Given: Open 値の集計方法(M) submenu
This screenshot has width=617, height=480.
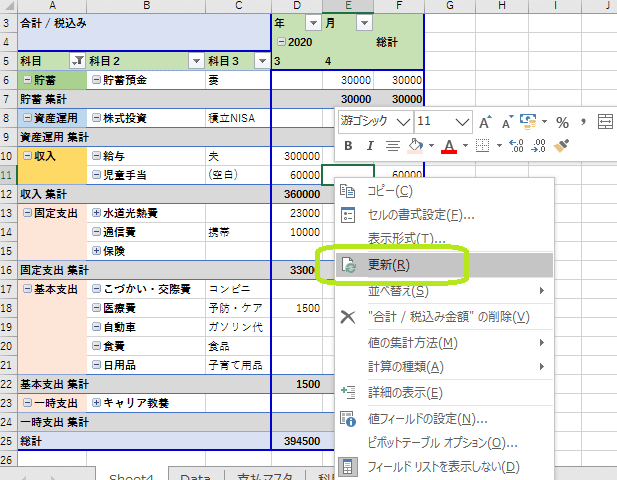Looking at the screenshot, I should coord(444,343).
